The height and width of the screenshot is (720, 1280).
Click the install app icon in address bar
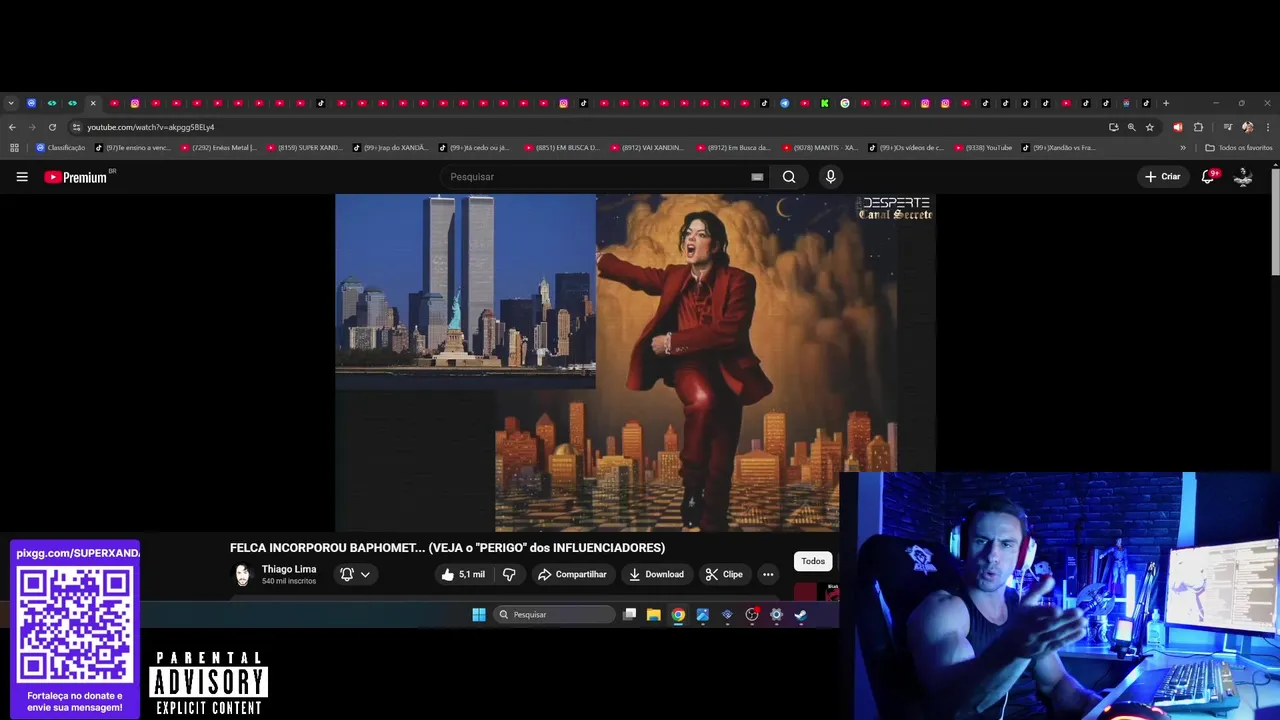(x=1113, y=127)
